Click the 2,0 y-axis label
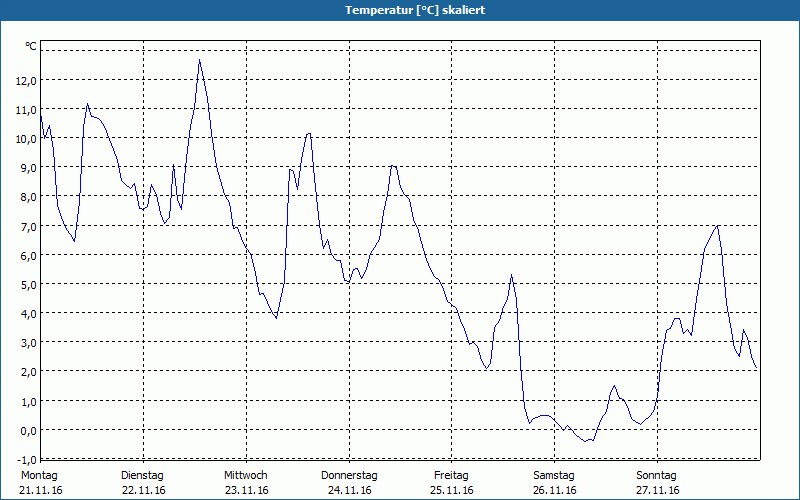The width and height of the screenshot is (800, 500). (29, 371)
